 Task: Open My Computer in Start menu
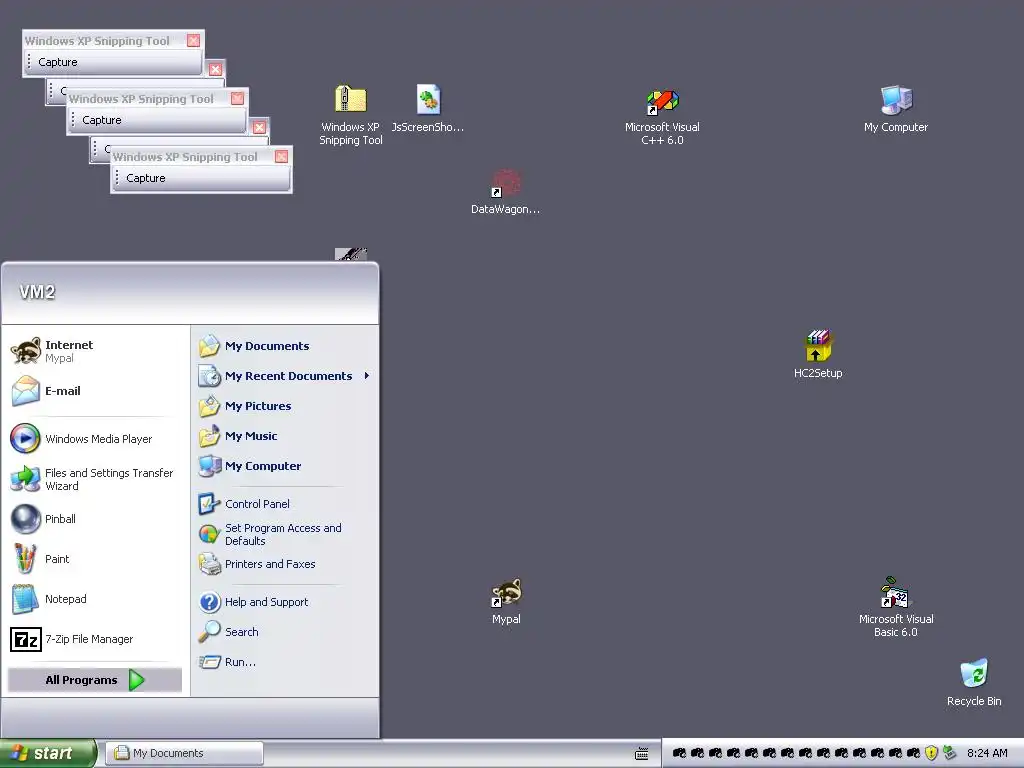pos(284,466)
